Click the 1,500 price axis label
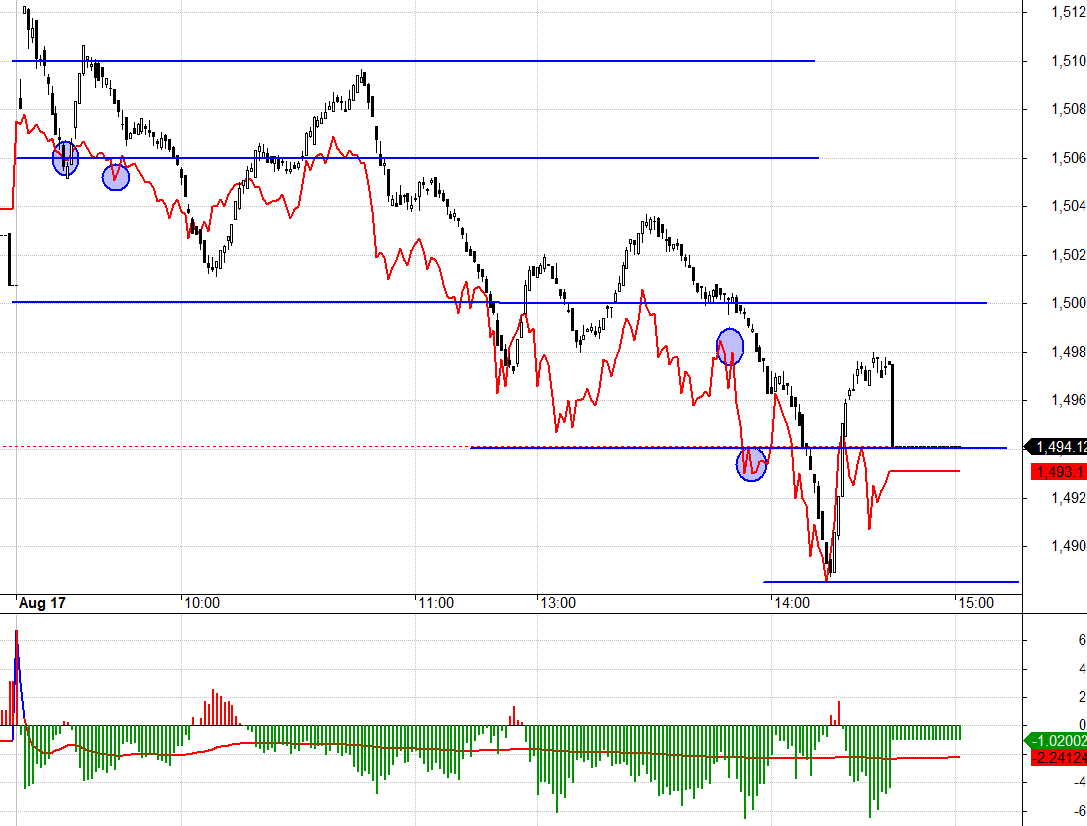 coord(1068,303)
